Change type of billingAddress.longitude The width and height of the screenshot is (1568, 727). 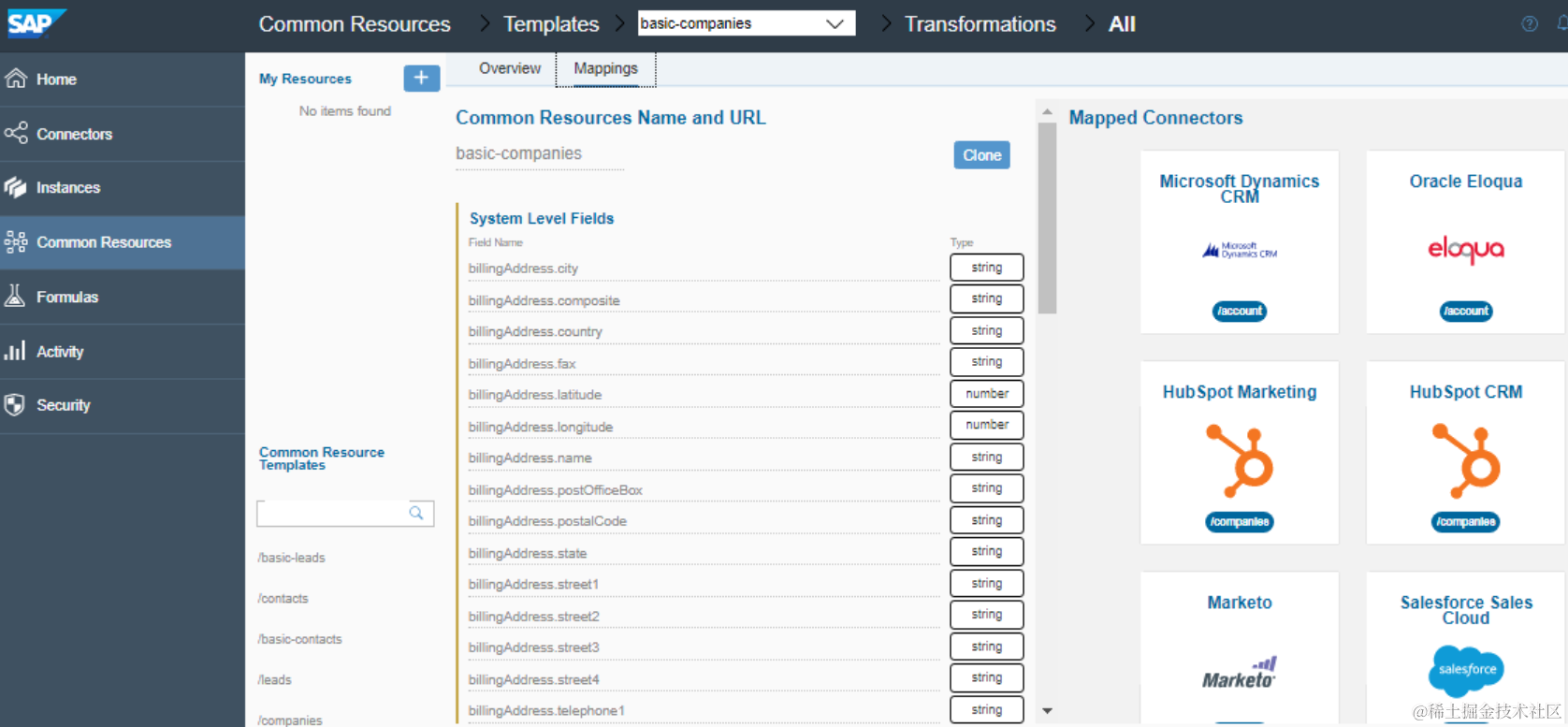(987, 426)
